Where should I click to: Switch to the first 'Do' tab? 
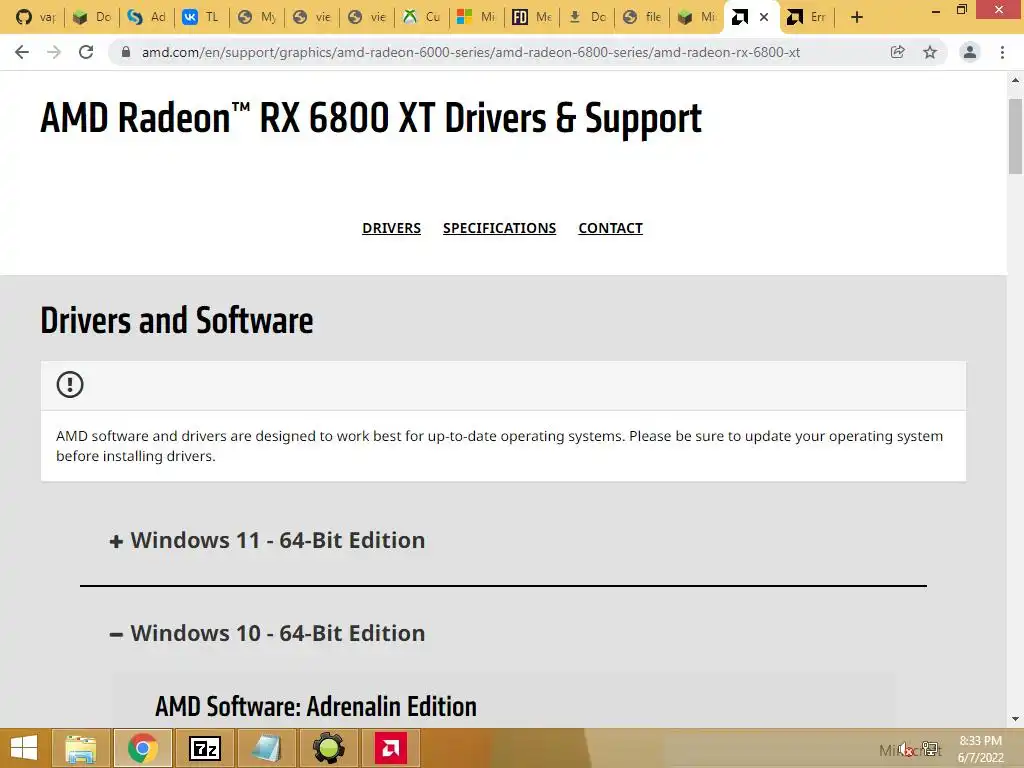coord(91,18)
